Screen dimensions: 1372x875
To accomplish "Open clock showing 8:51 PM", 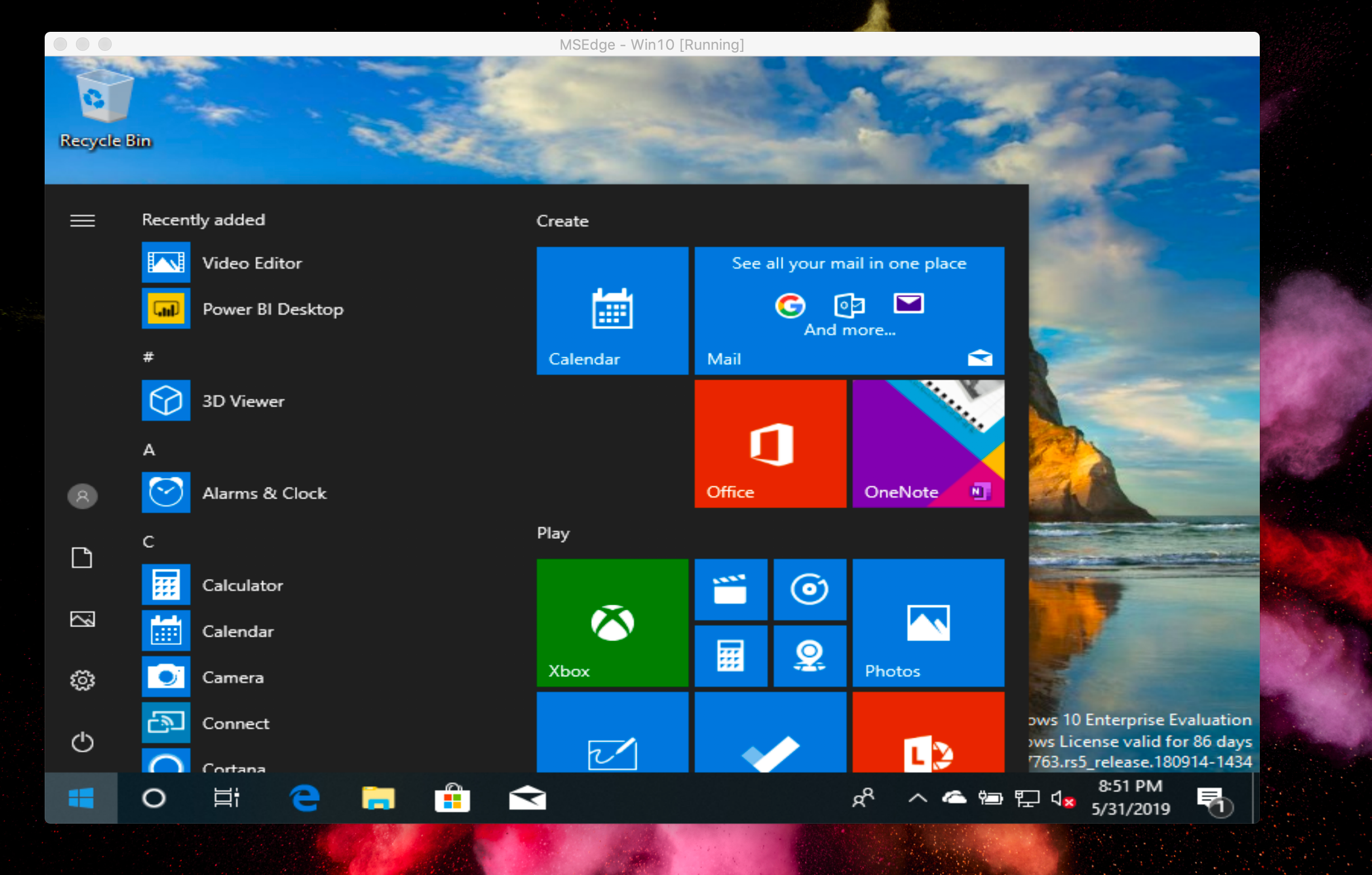I will tap(1130, 797).
